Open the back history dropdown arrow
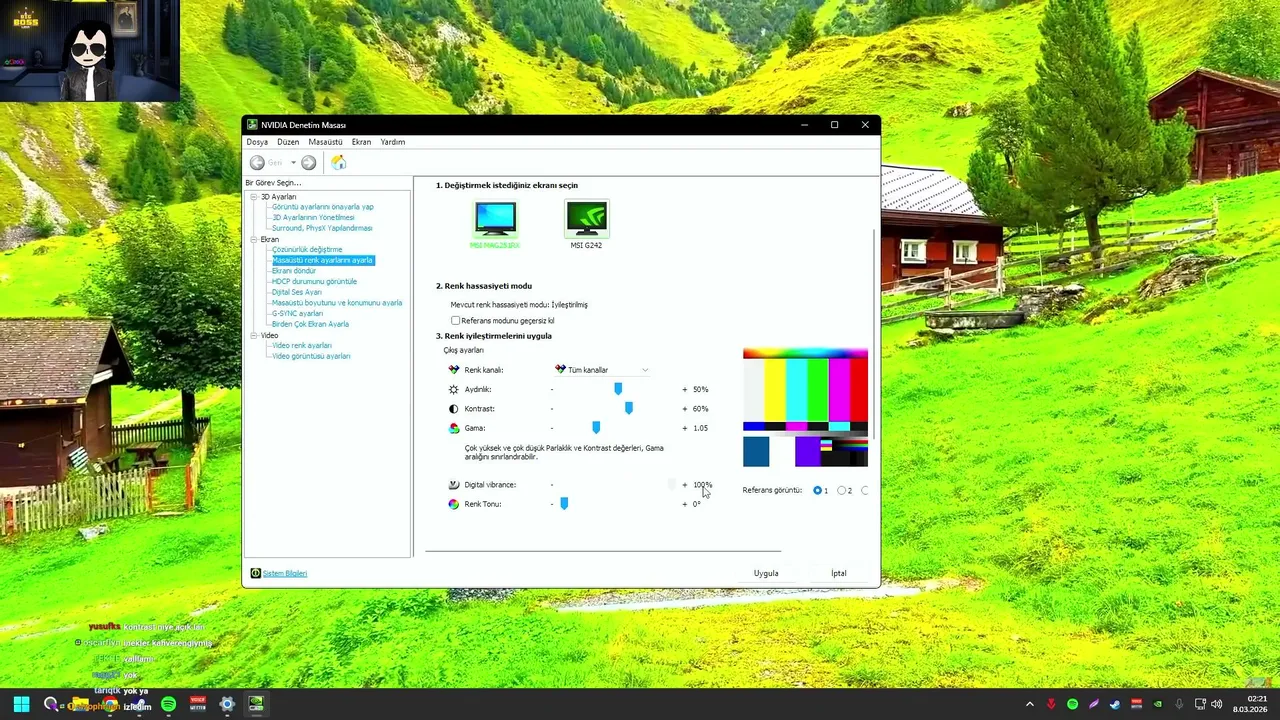The height and width of the screenshot is (720, 1280). click(293, 162)
